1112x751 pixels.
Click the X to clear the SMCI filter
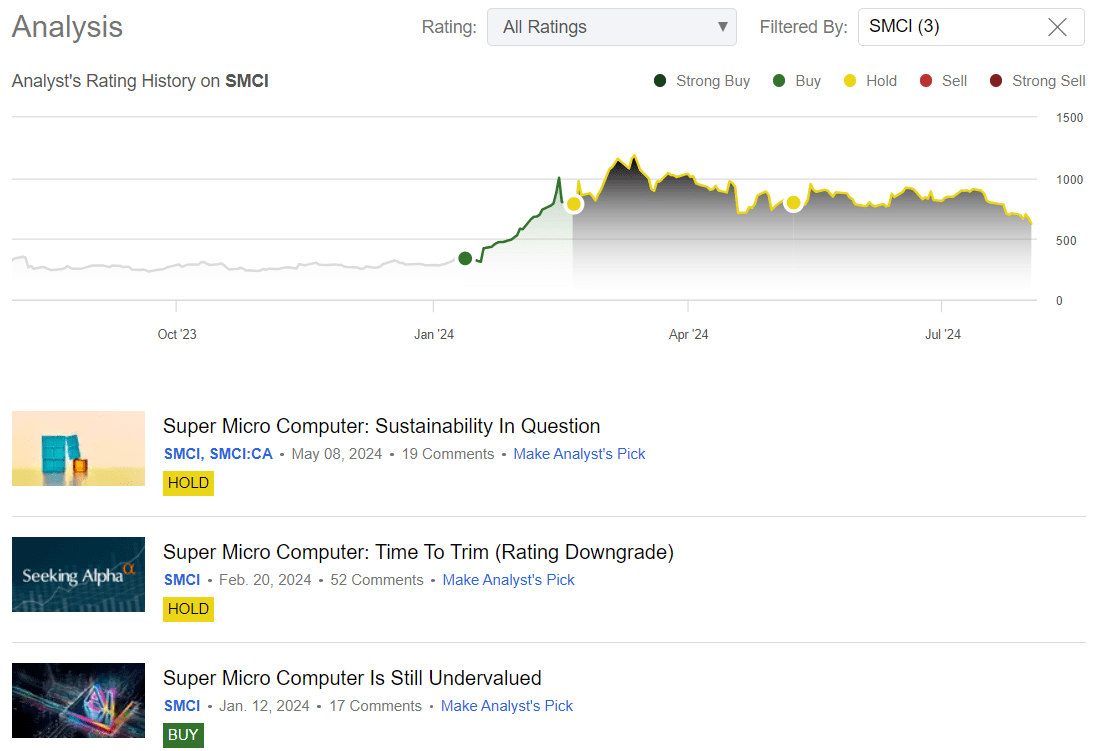click(1057, 27)
